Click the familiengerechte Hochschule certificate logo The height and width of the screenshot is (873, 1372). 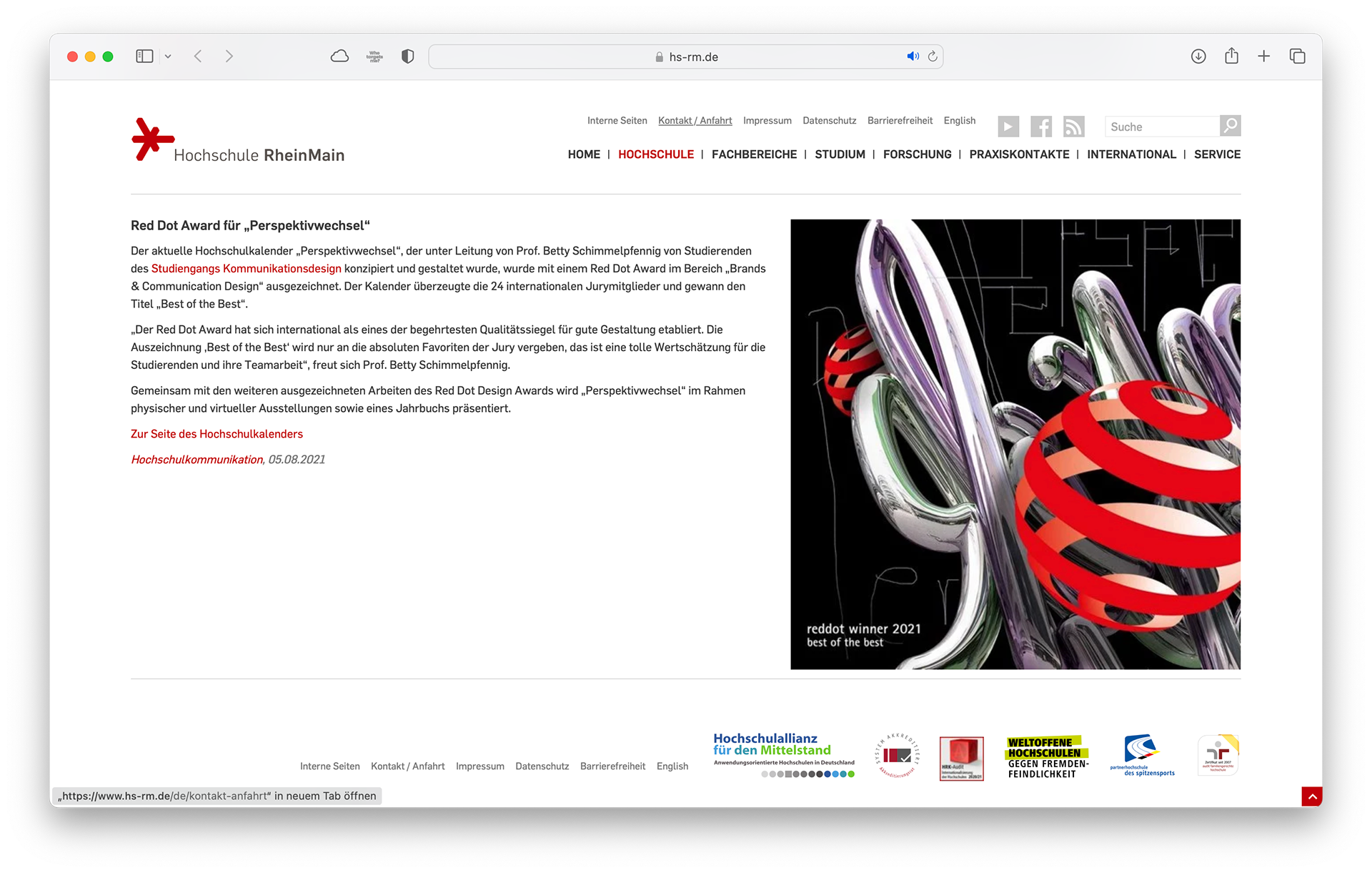pos(1218,754)
